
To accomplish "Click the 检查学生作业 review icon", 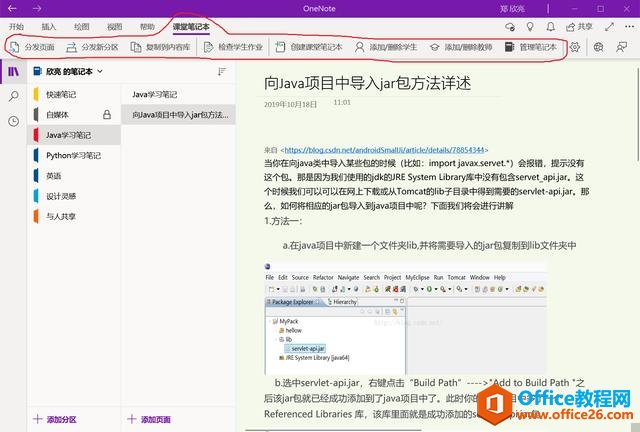I will (208, 47).
